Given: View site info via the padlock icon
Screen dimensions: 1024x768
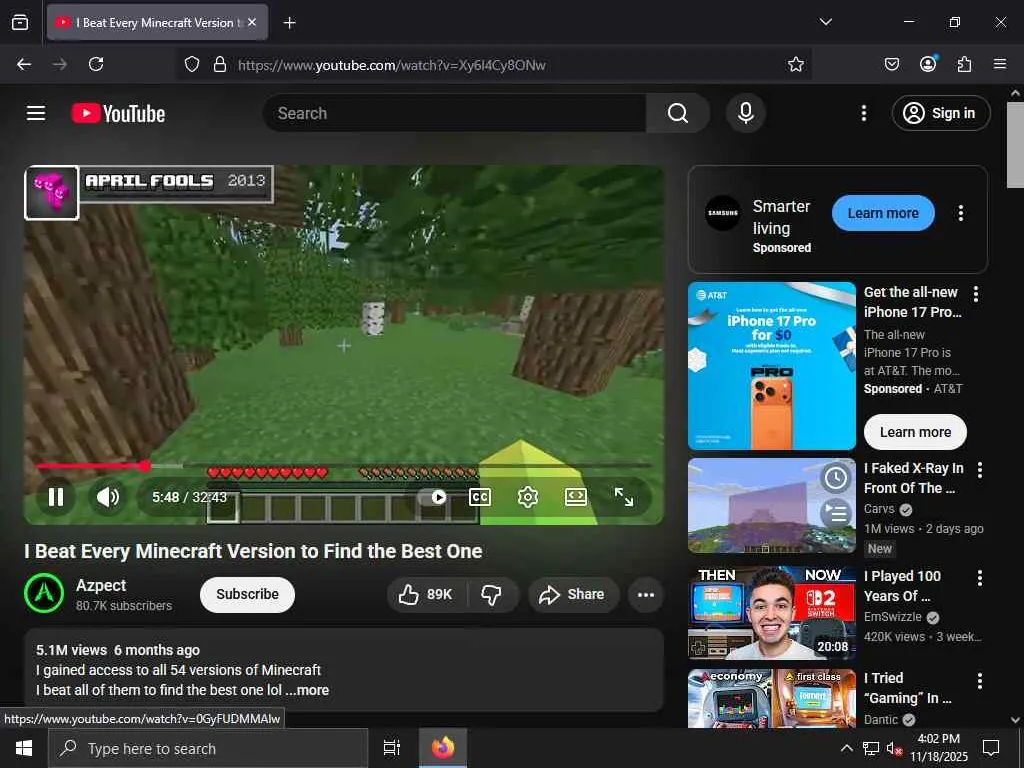Looking at the screenshot, I should tap(220, 64).
